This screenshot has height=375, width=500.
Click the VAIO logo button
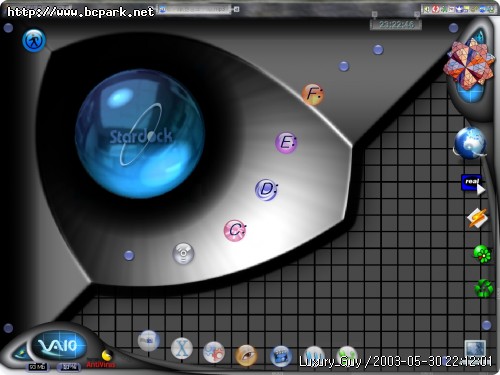tap(58, 345)
